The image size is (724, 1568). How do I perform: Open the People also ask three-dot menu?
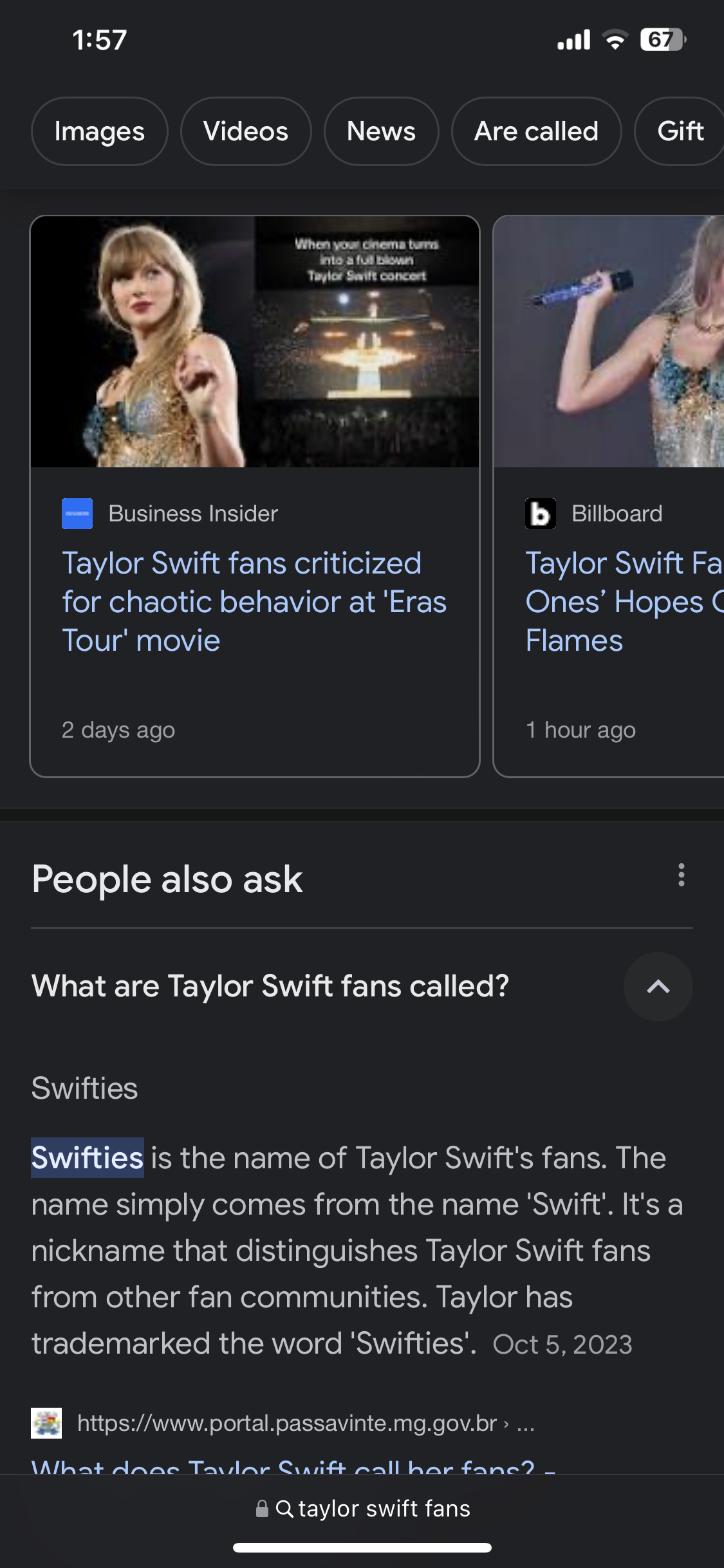click(x=681, y=875)
